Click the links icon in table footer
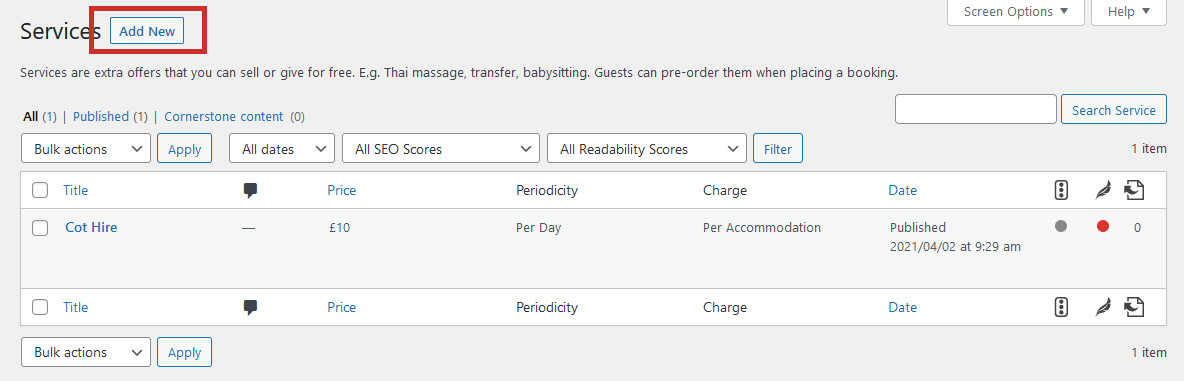This screenshot has height=381, width=1184. point(1134,307)
